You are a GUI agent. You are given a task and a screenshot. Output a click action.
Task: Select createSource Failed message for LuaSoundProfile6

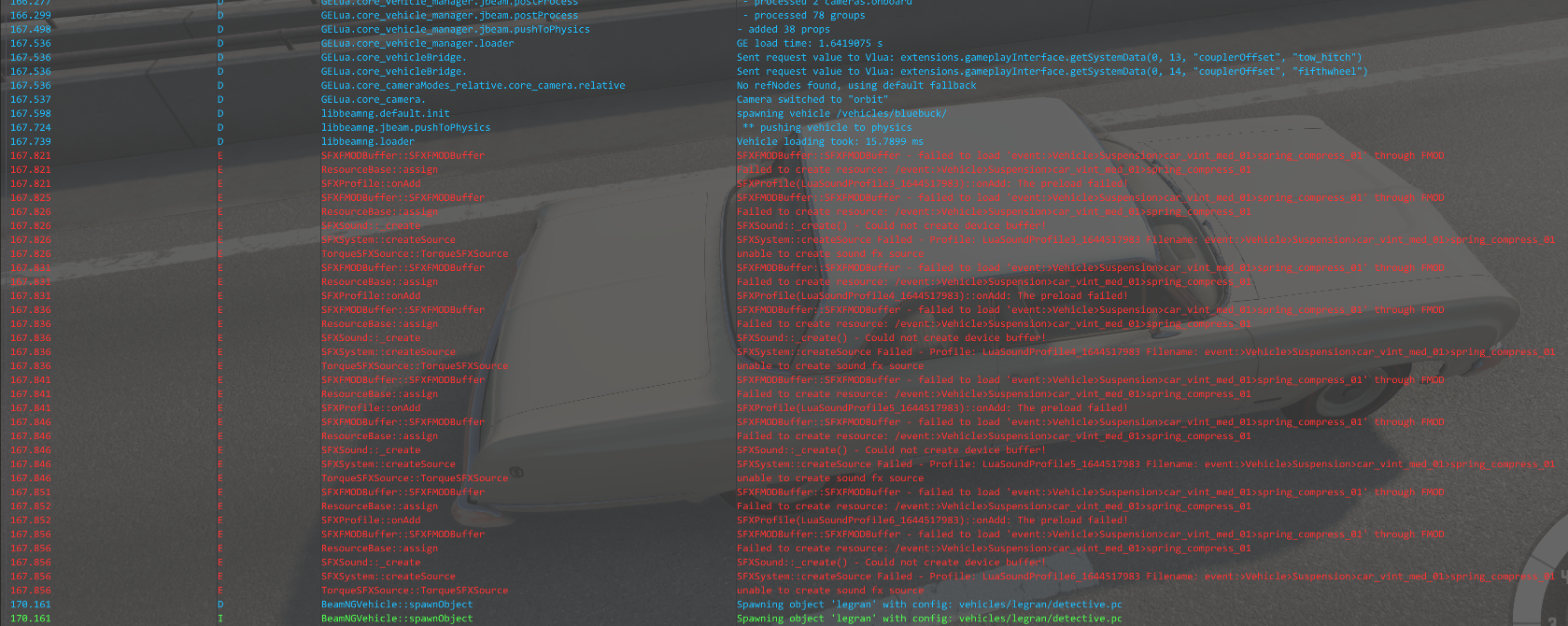(1146, 576)
